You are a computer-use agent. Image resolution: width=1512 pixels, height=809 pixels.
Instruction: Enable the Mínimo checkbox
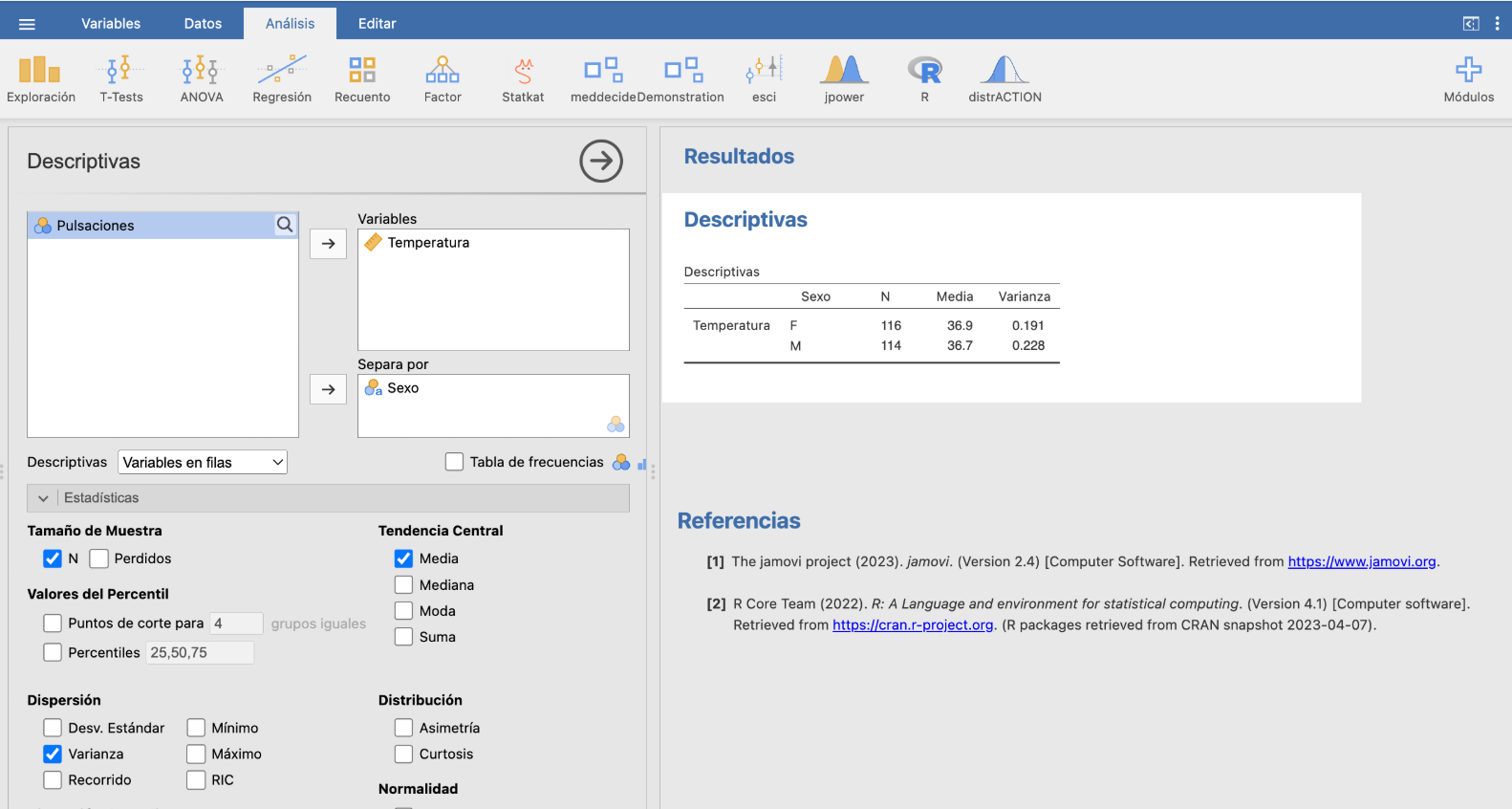(196, 729)
